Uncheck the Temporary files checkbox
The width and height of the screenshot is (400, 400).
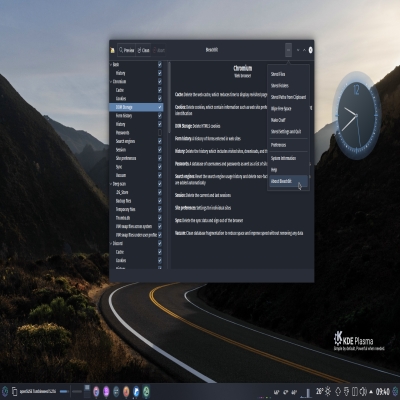pyautogui.click(x=160, y=209)
